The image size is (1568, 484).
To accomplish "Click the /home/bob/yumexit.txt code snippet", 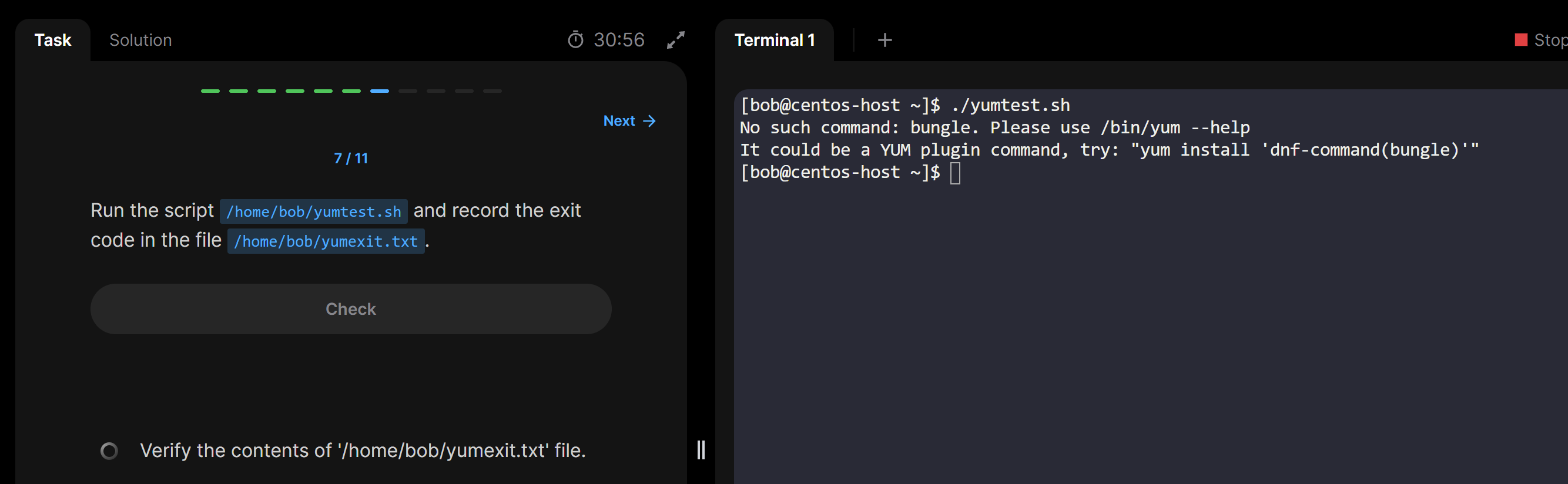I will click(326, 241).
